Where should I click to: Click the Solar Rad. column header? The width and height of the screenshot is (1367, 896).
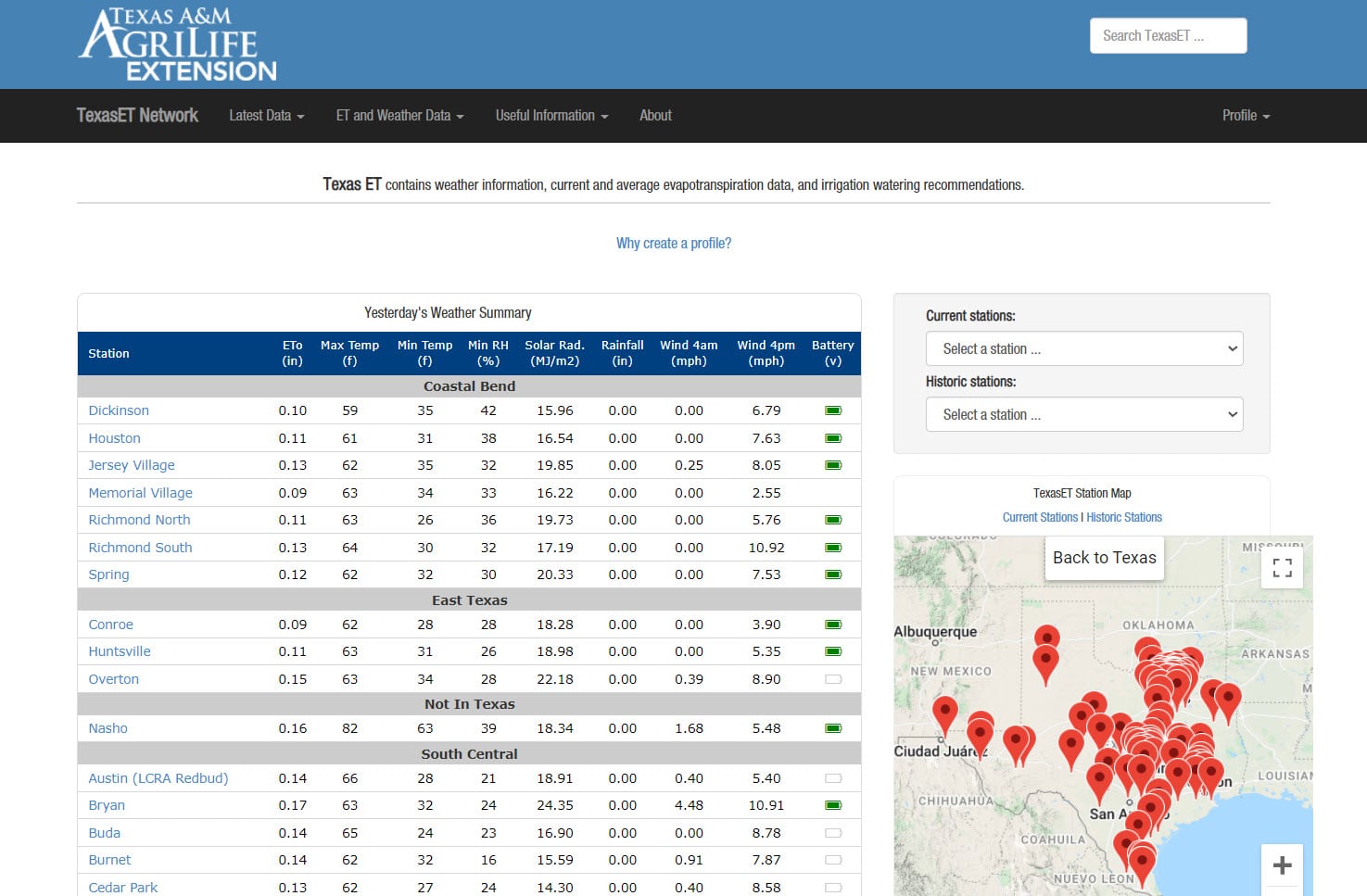pyautogui.click(x=554, y=353)
